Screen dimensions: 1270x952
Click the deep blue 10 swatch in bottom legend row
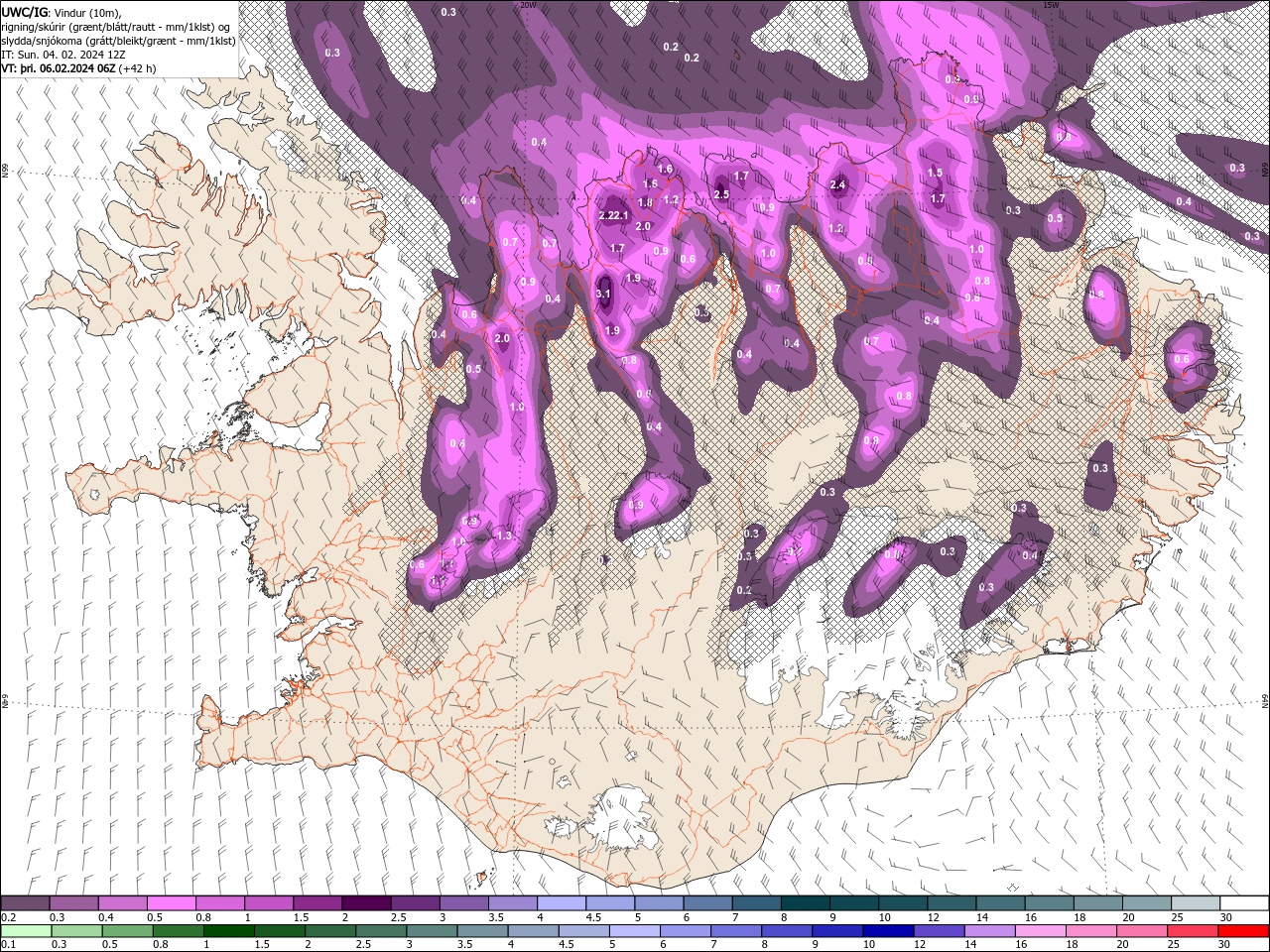click(889, 931)
